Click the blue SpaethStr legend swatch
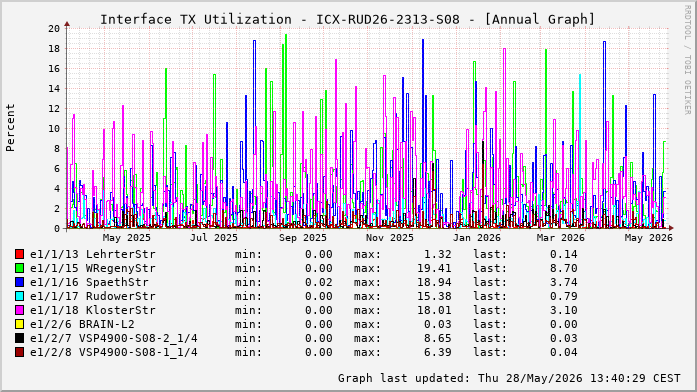Image resolution: width=697 pixels, height=392 pixels. (19, 282)
